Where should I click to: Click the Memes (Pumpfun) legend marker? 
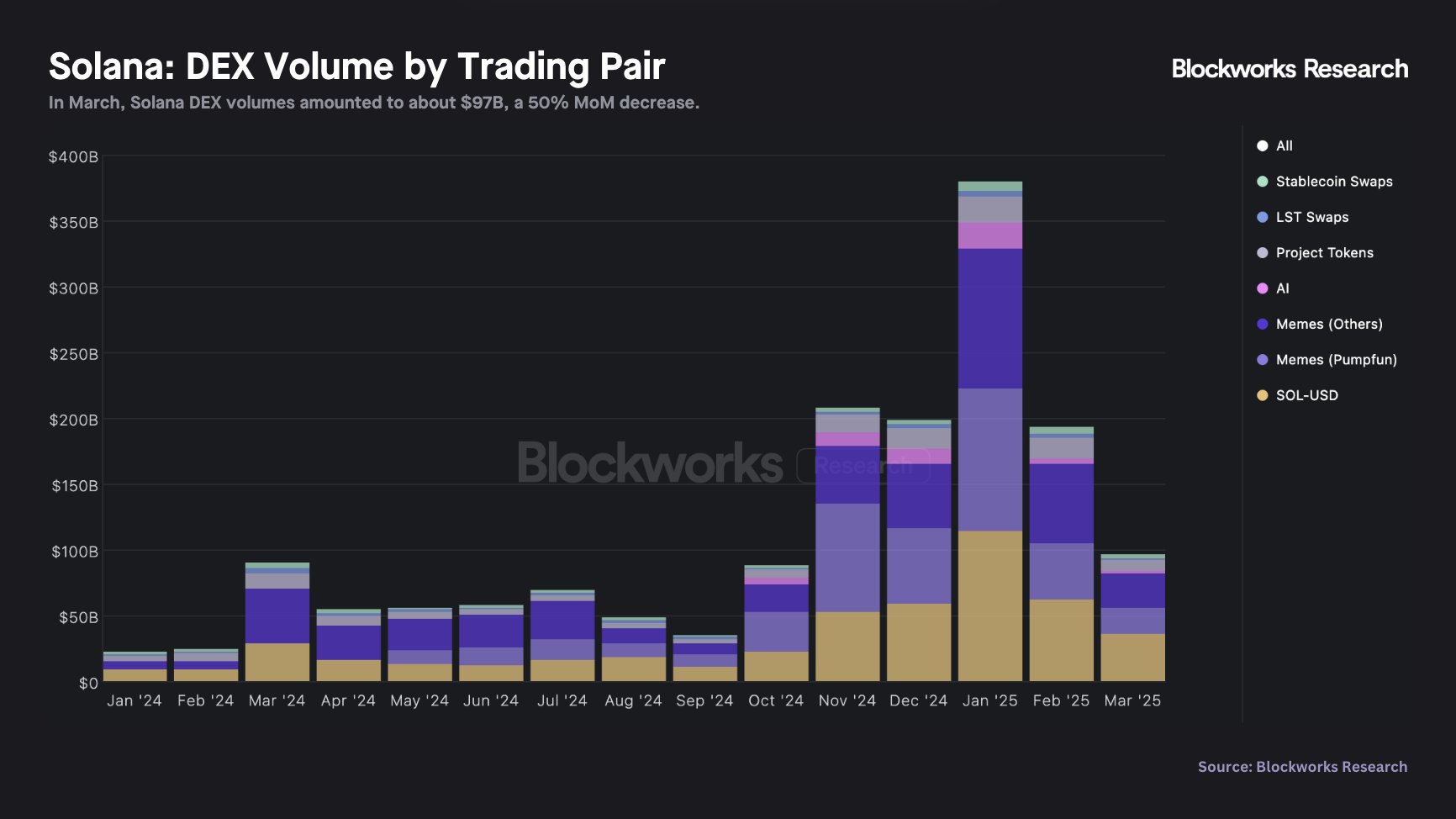click(x=1262, y=360)
